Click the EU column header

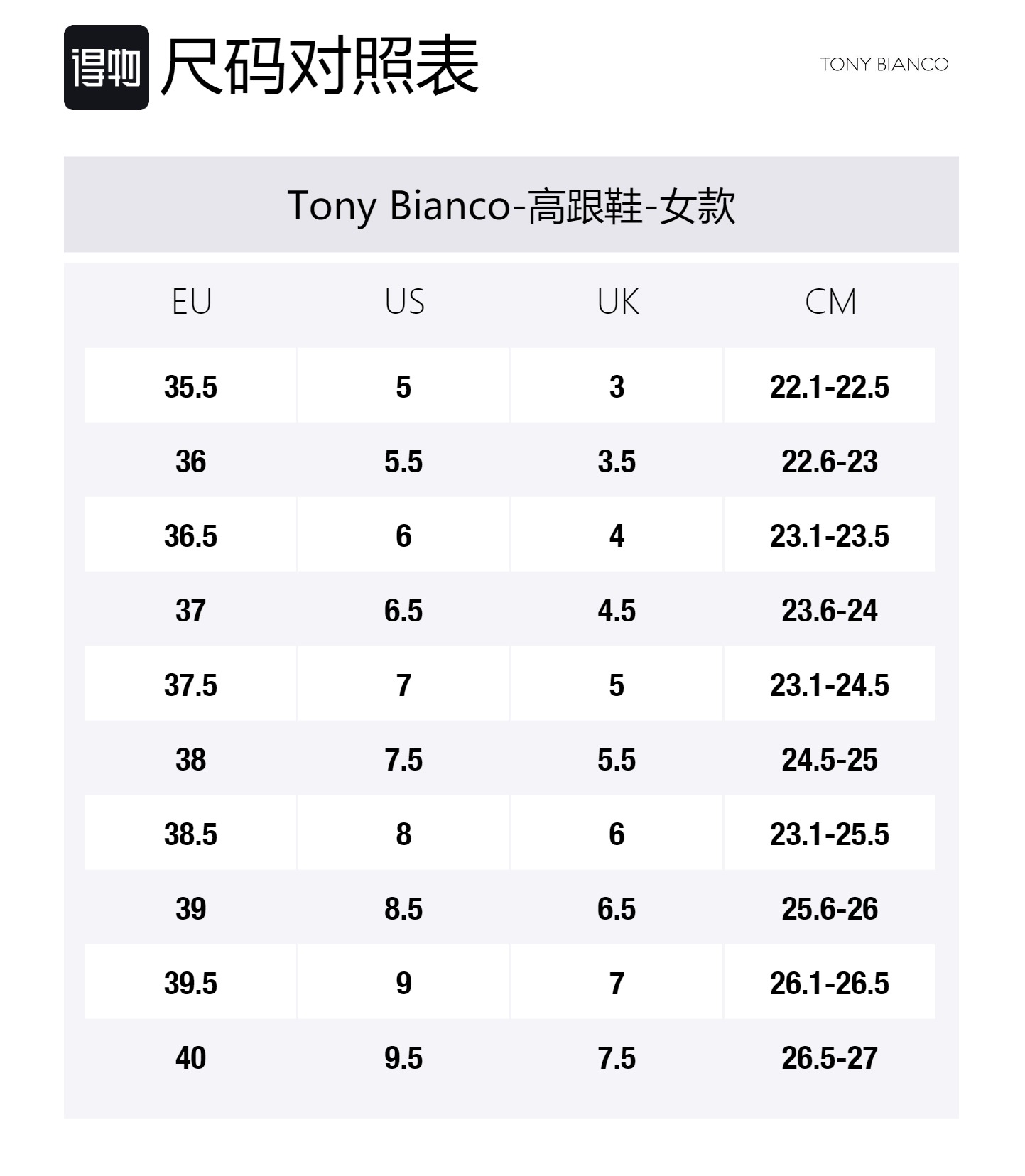click(191, 302)
